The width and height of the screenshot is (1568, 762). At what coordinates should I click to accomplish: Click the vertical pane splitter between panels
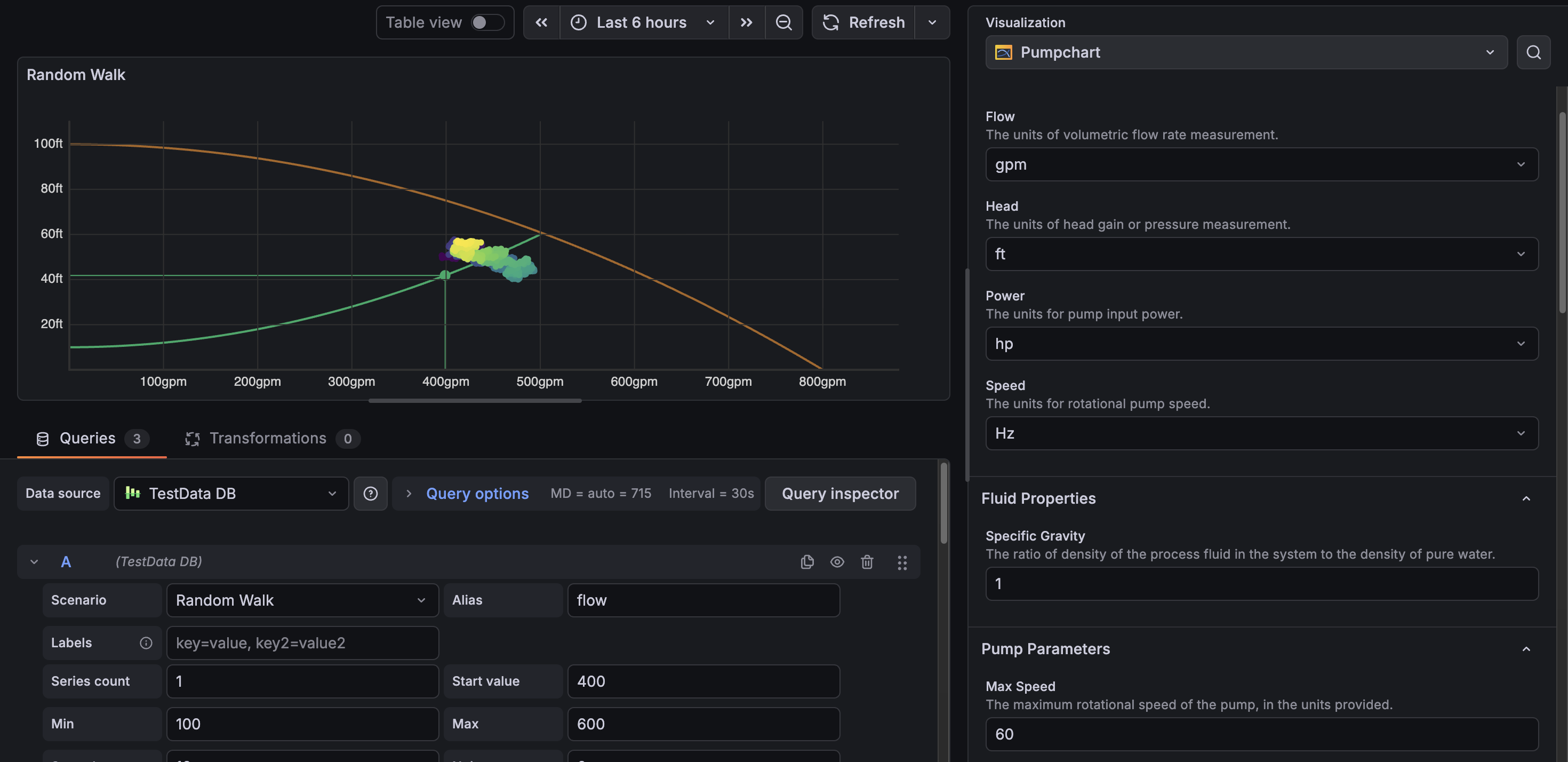968,375
